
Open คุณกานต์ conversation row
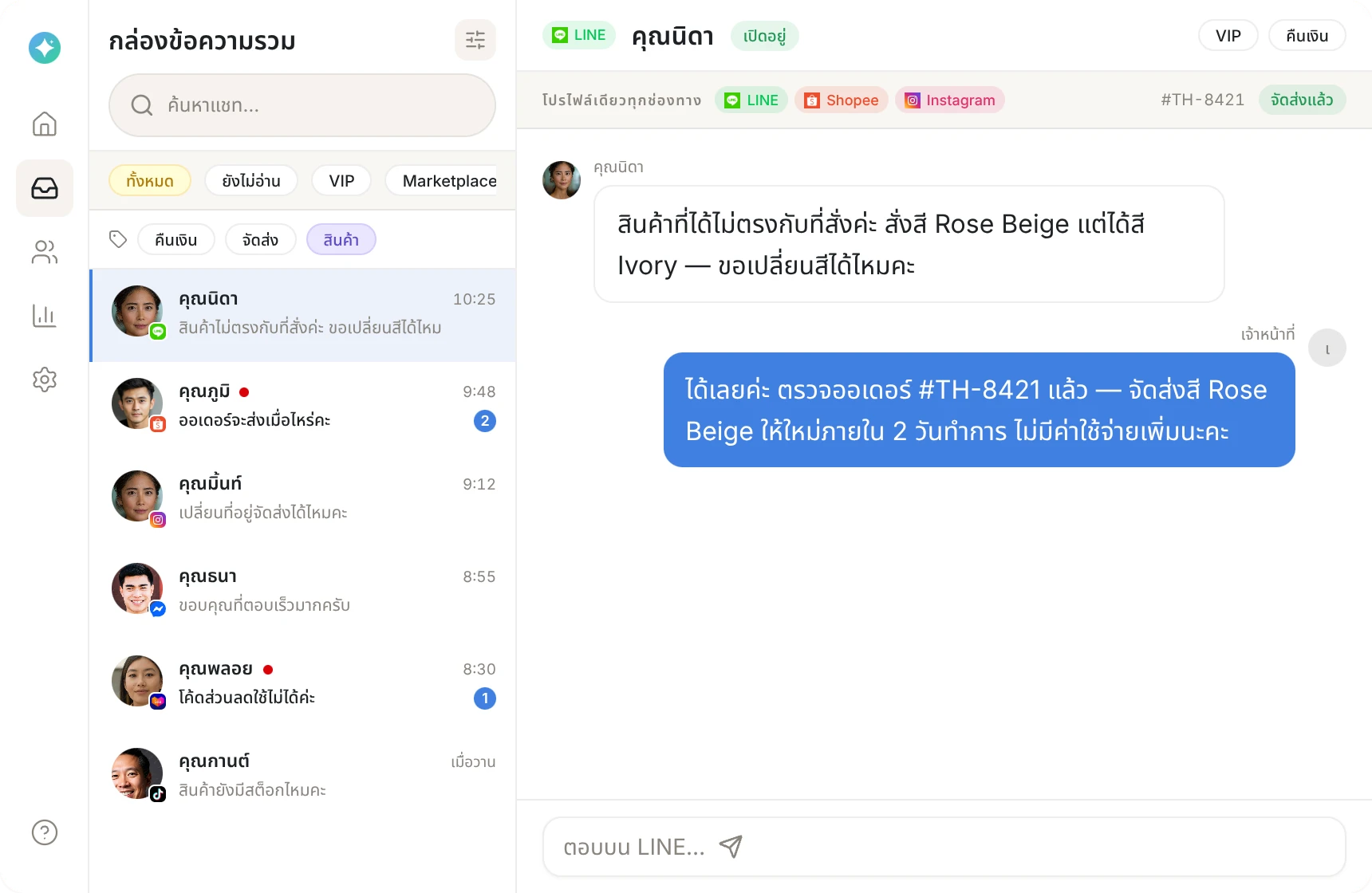click(x=303, y=778)
